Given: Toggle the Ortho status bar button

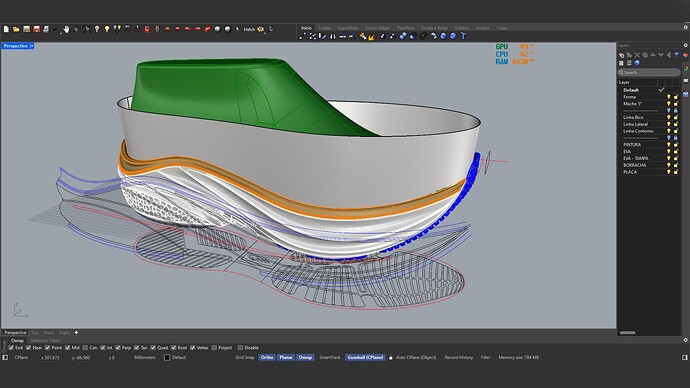Looking at the screenshot, I should 267,357.
